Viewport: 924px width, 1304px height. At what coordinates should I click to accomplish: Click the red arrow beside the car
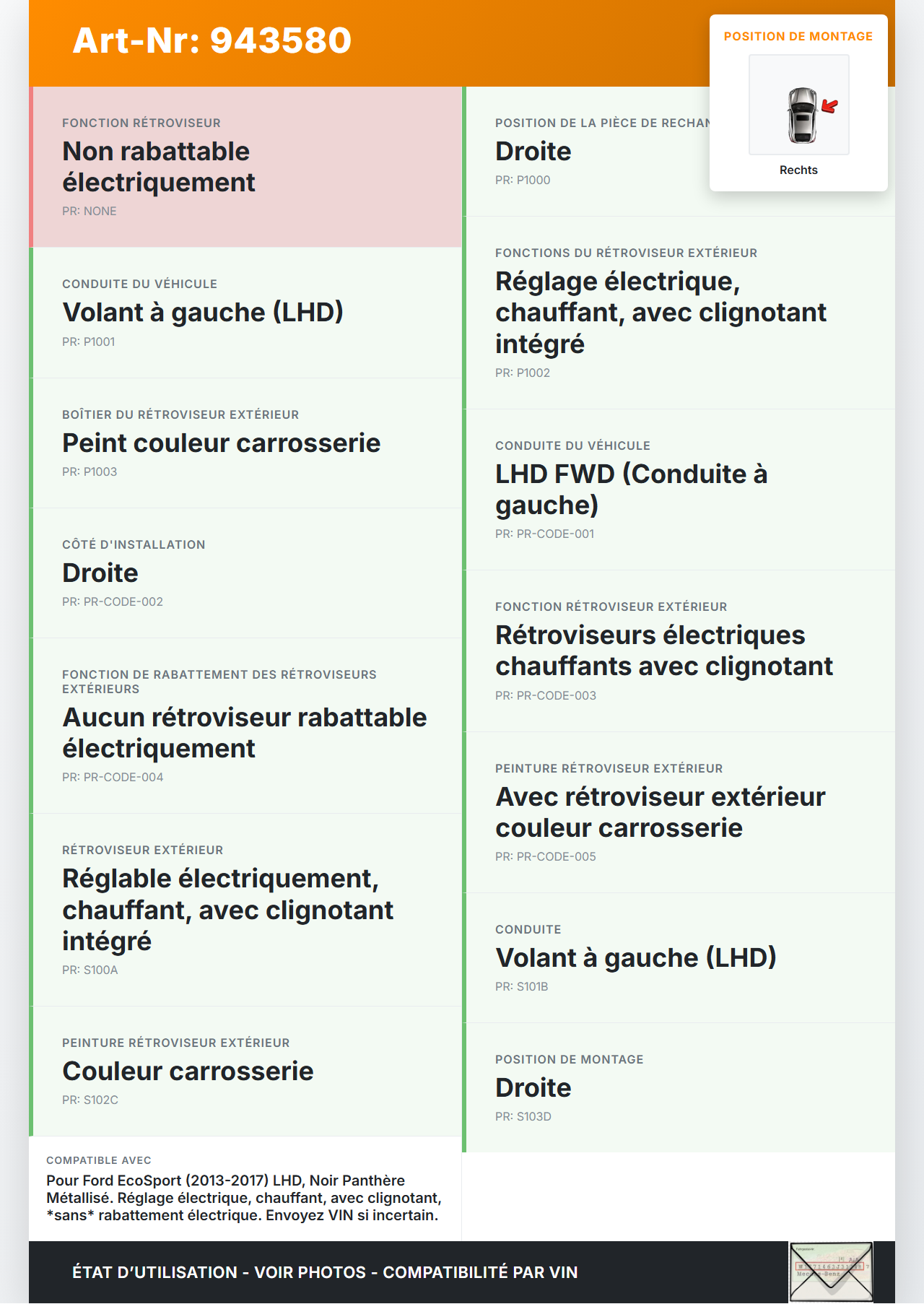pos(830,107)
